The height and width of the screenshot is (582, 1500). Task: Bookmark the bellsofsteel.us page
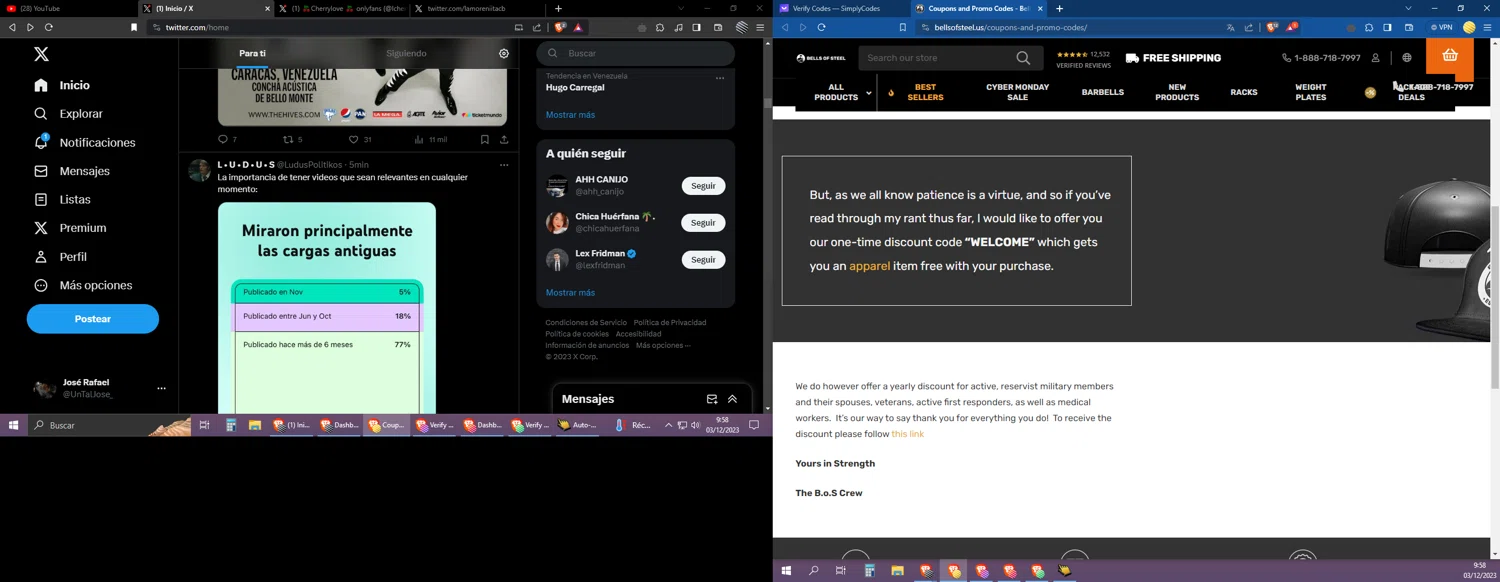pos(902,28)
